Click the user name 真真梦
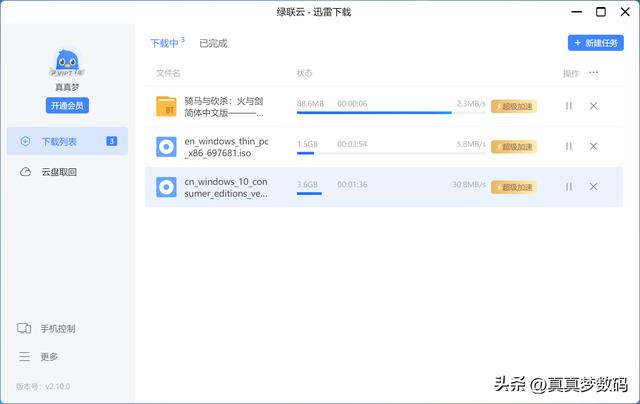The width and height of the screenshot is (640, 404). [67, 87]
